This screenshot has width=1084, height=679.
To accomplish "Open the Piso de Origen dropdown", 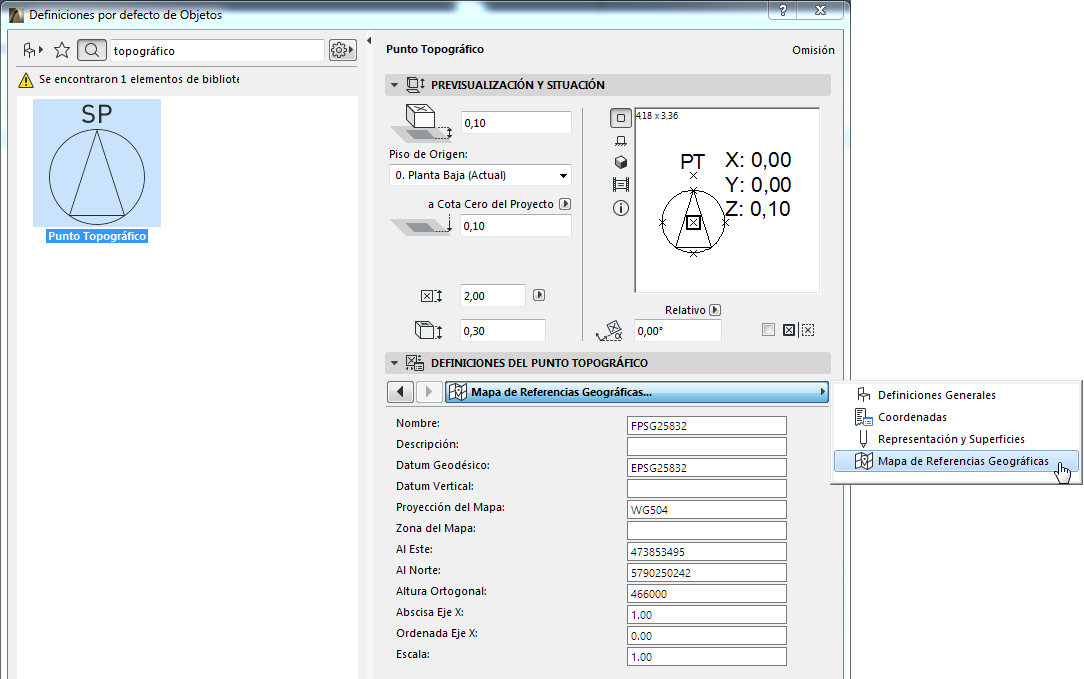I will [480, 175].
